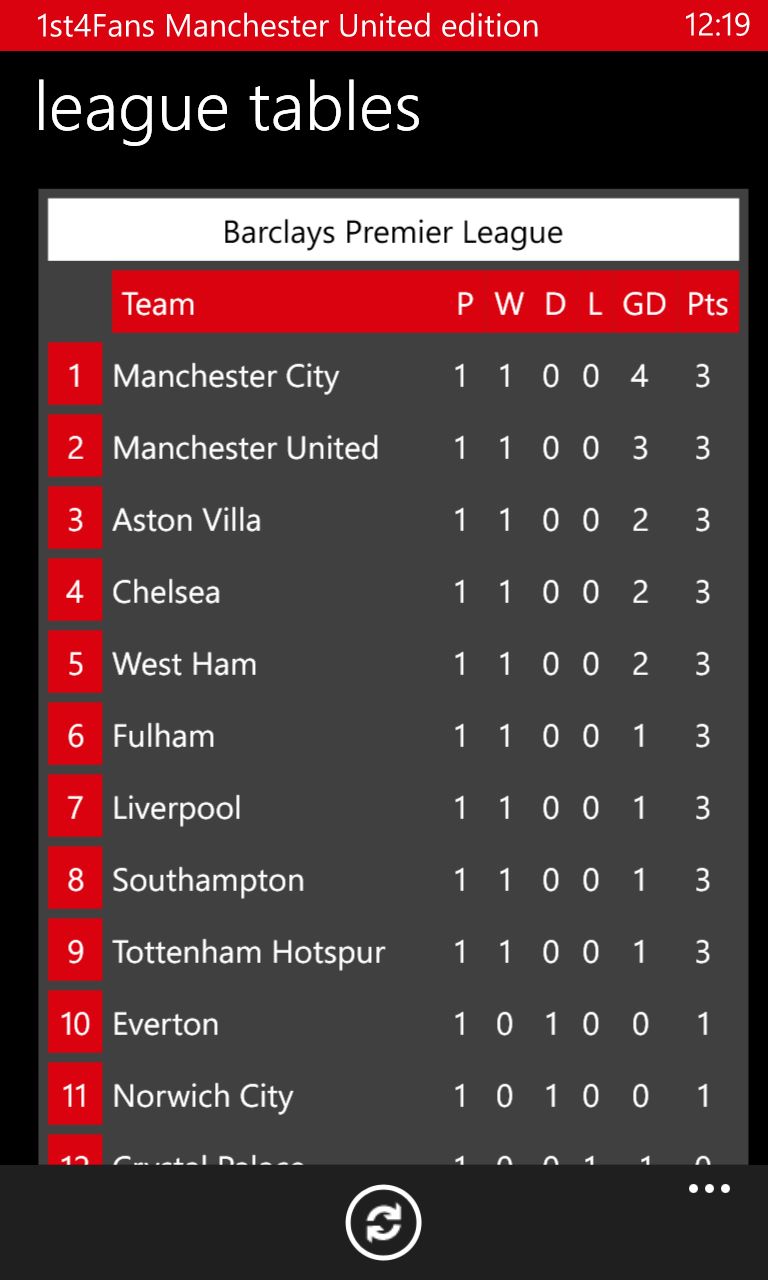Tap the league tables page title

228,108
